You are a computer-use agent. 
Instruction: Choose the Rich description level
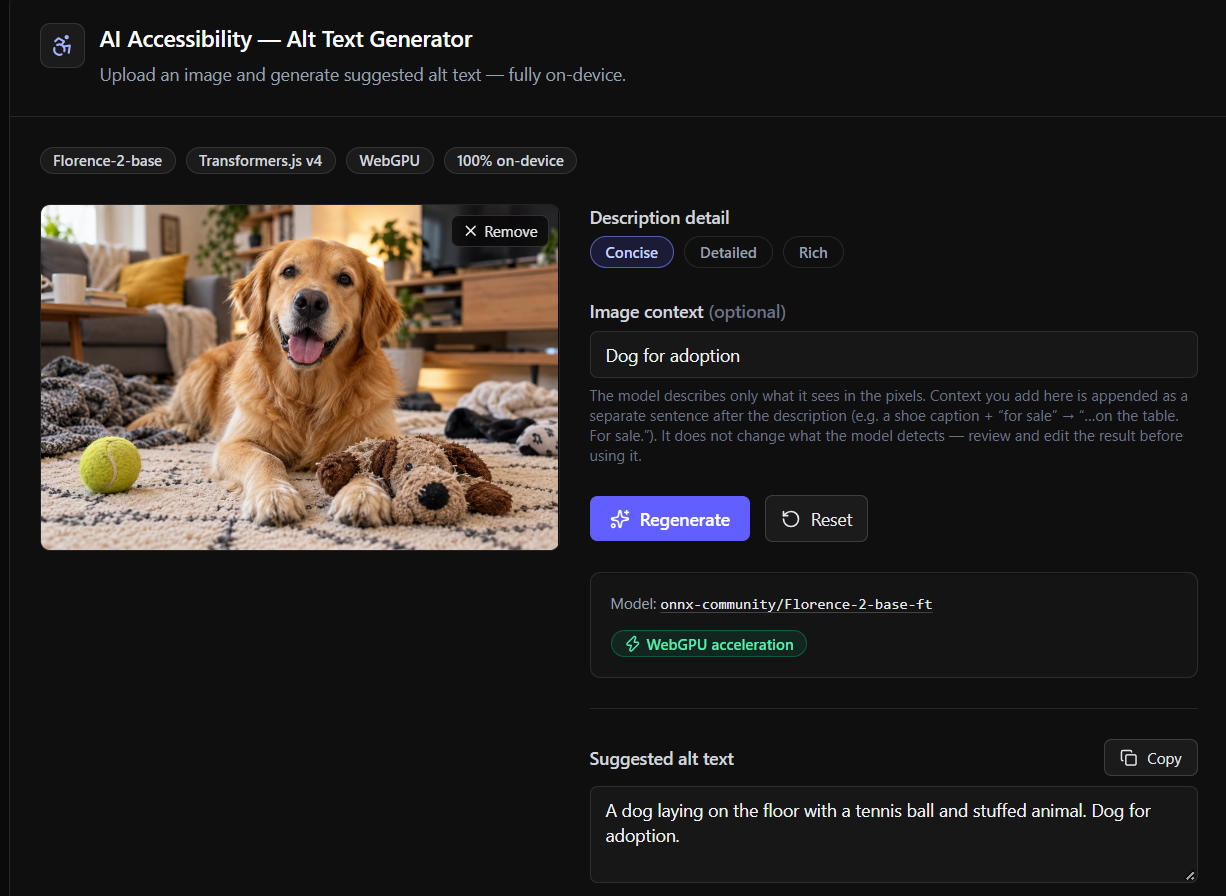pyautogui.click(x=813, y=252)
